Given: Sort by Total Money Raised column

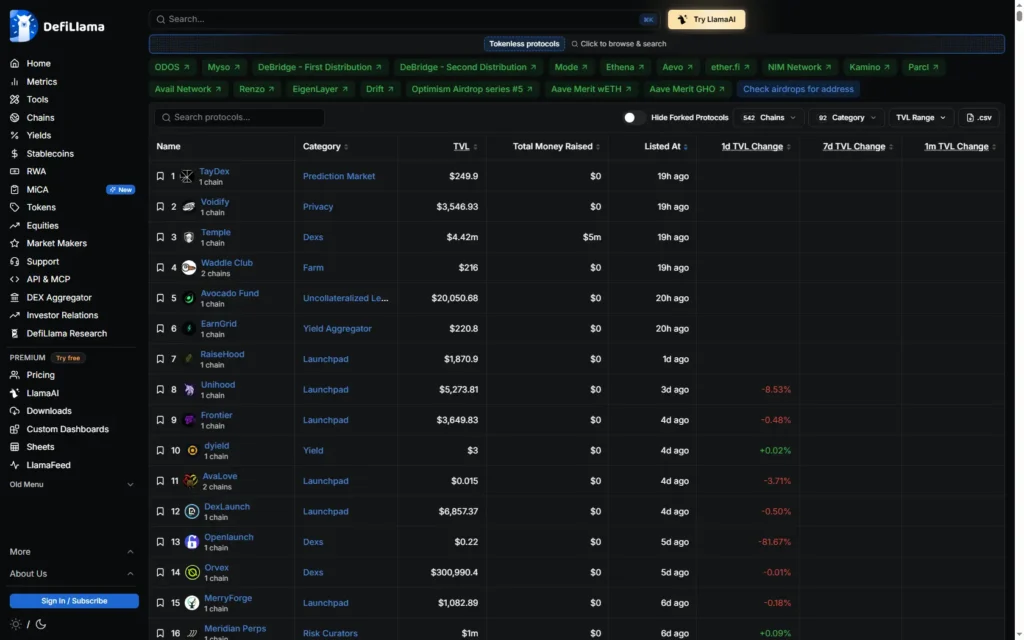Looking at the screenshot, I should pos(556,146).
